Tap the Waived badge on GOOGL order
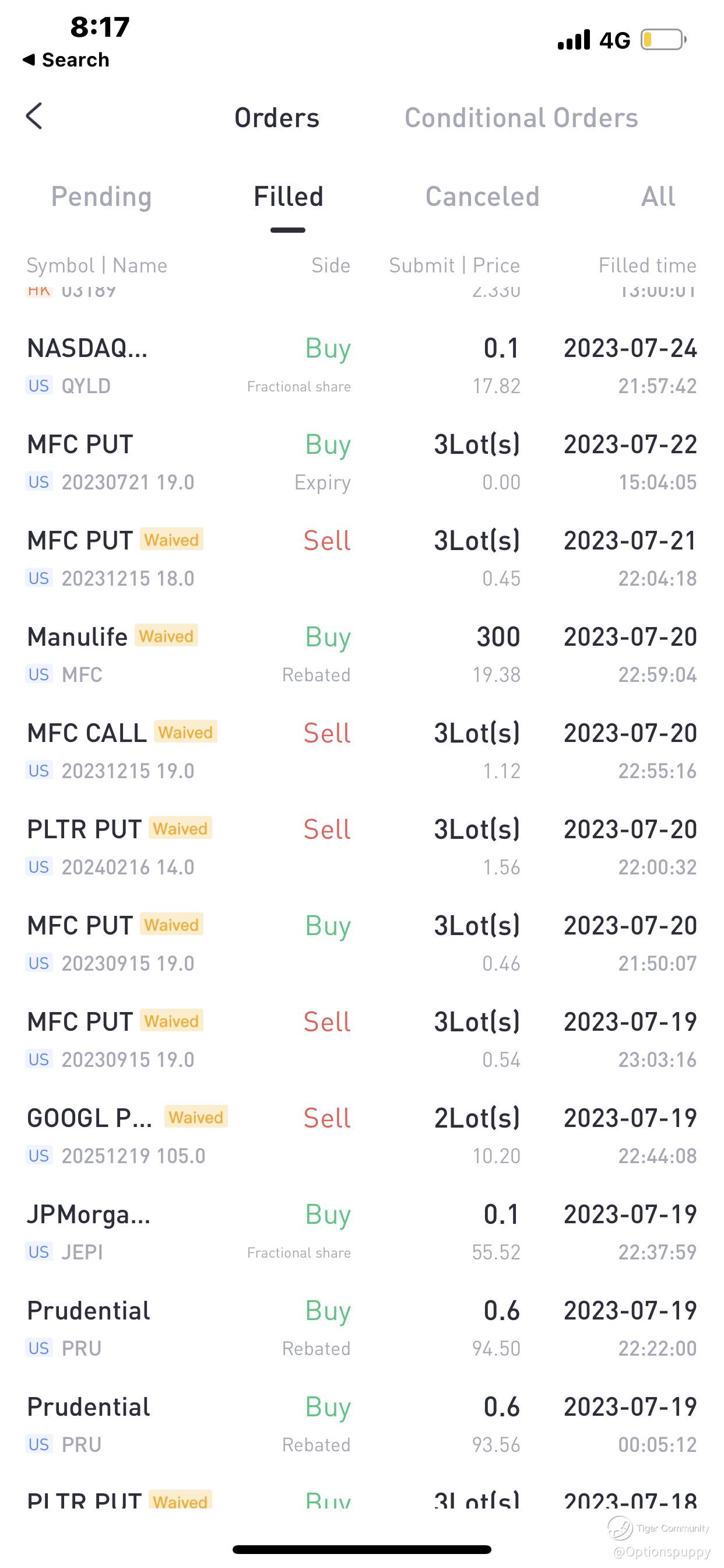Image resolution: width=724 pixels, height=1568 pixels. pyautogui.click(x=196, y=1118)
